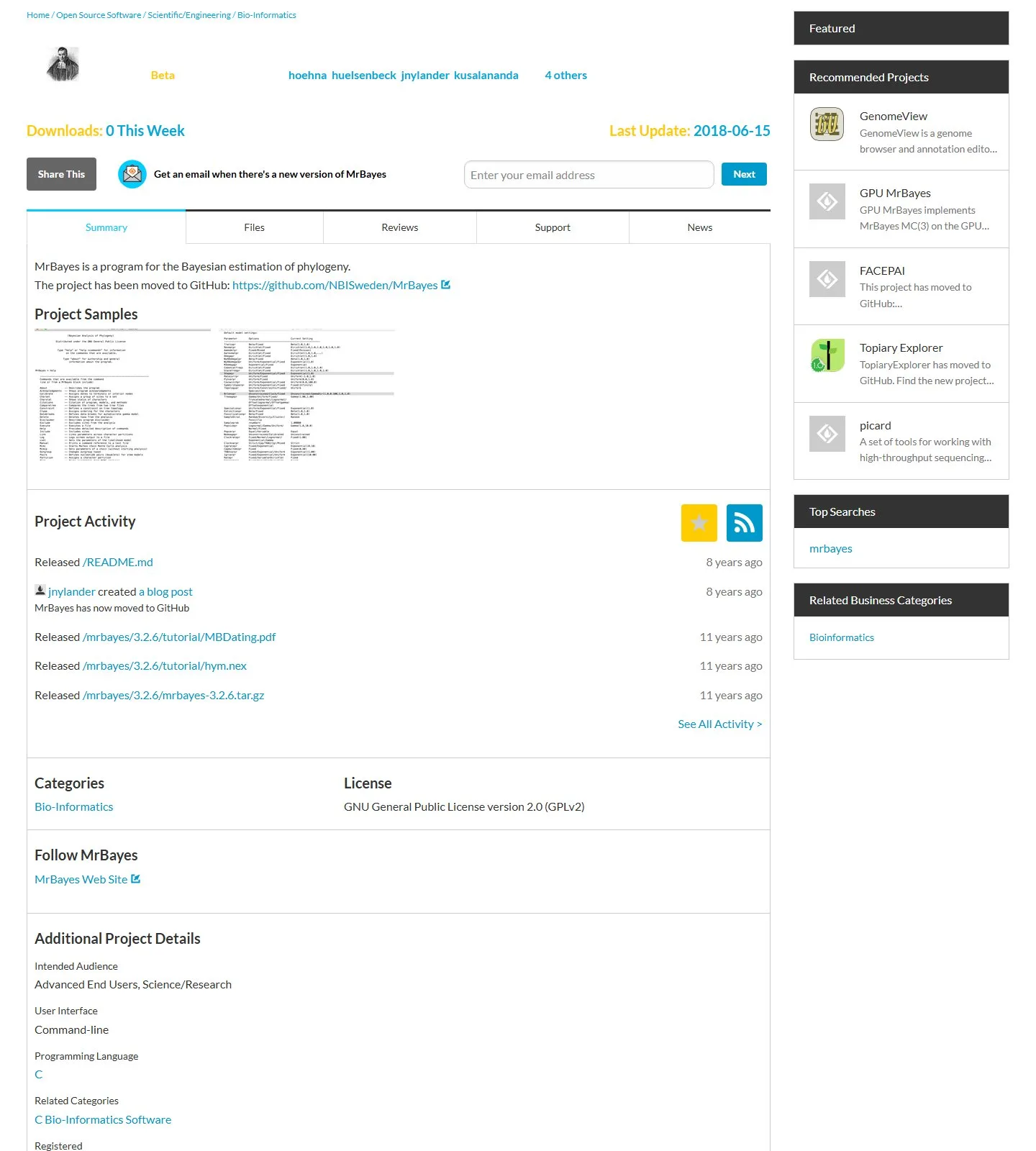Click the 'Advanced End Users, Science/Research' text
The width and height of the screenshot is (1036, 1151).
pos(133,985)
